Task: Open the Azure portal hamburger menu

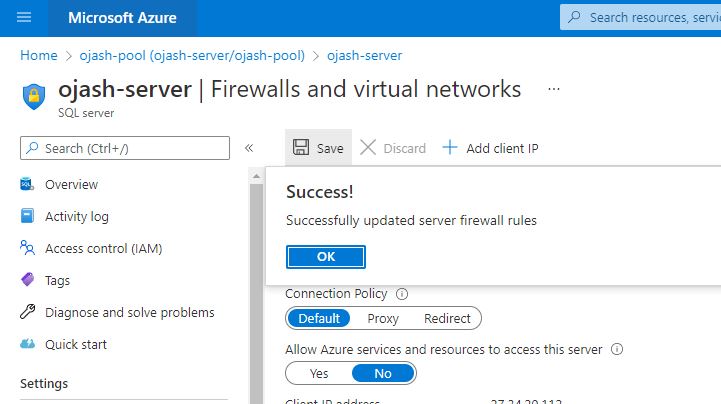Action: pos(24,17)
